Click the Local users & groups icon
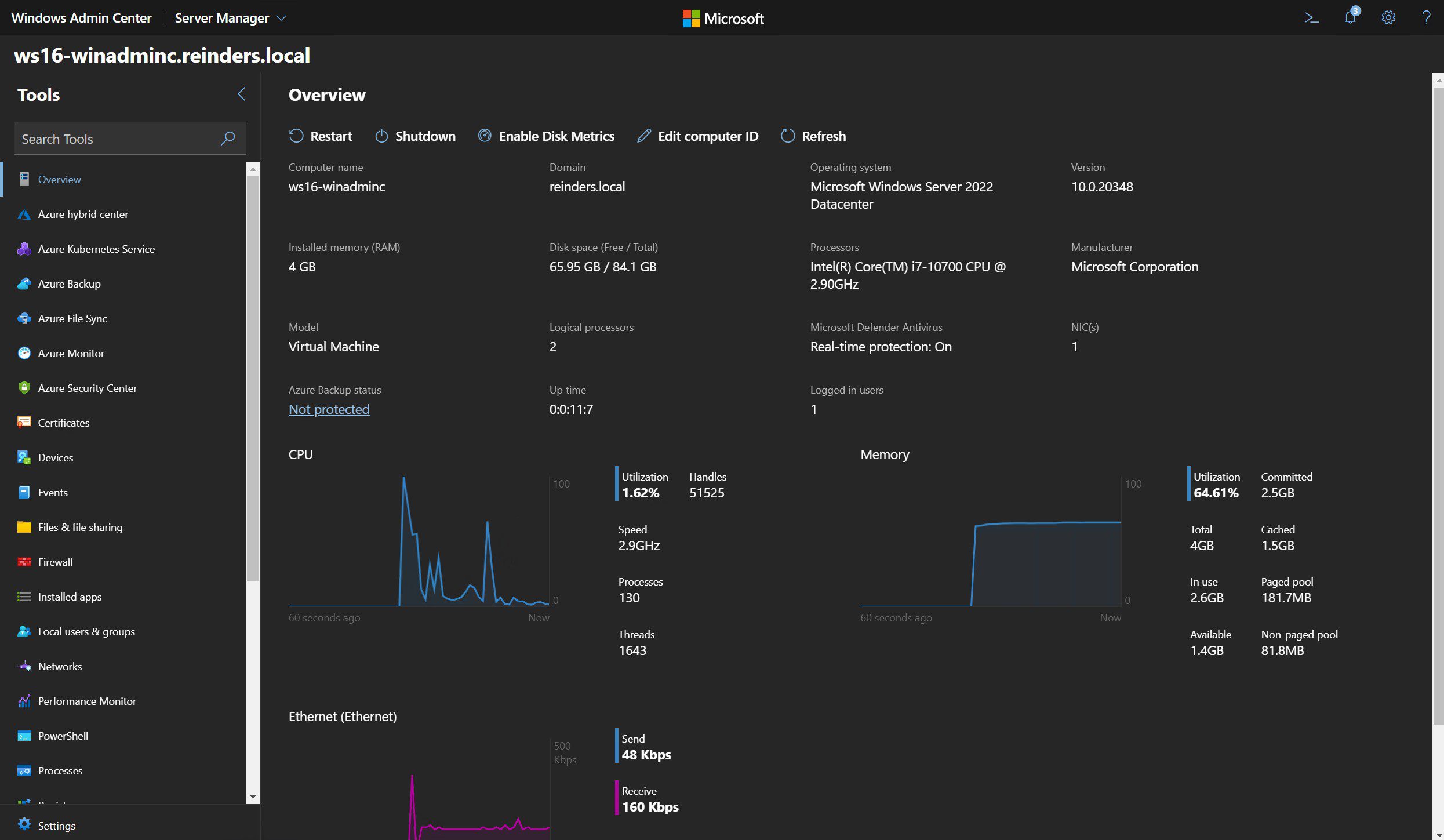The width and height of the screenshot is (1444, 840). click(24, 631)
